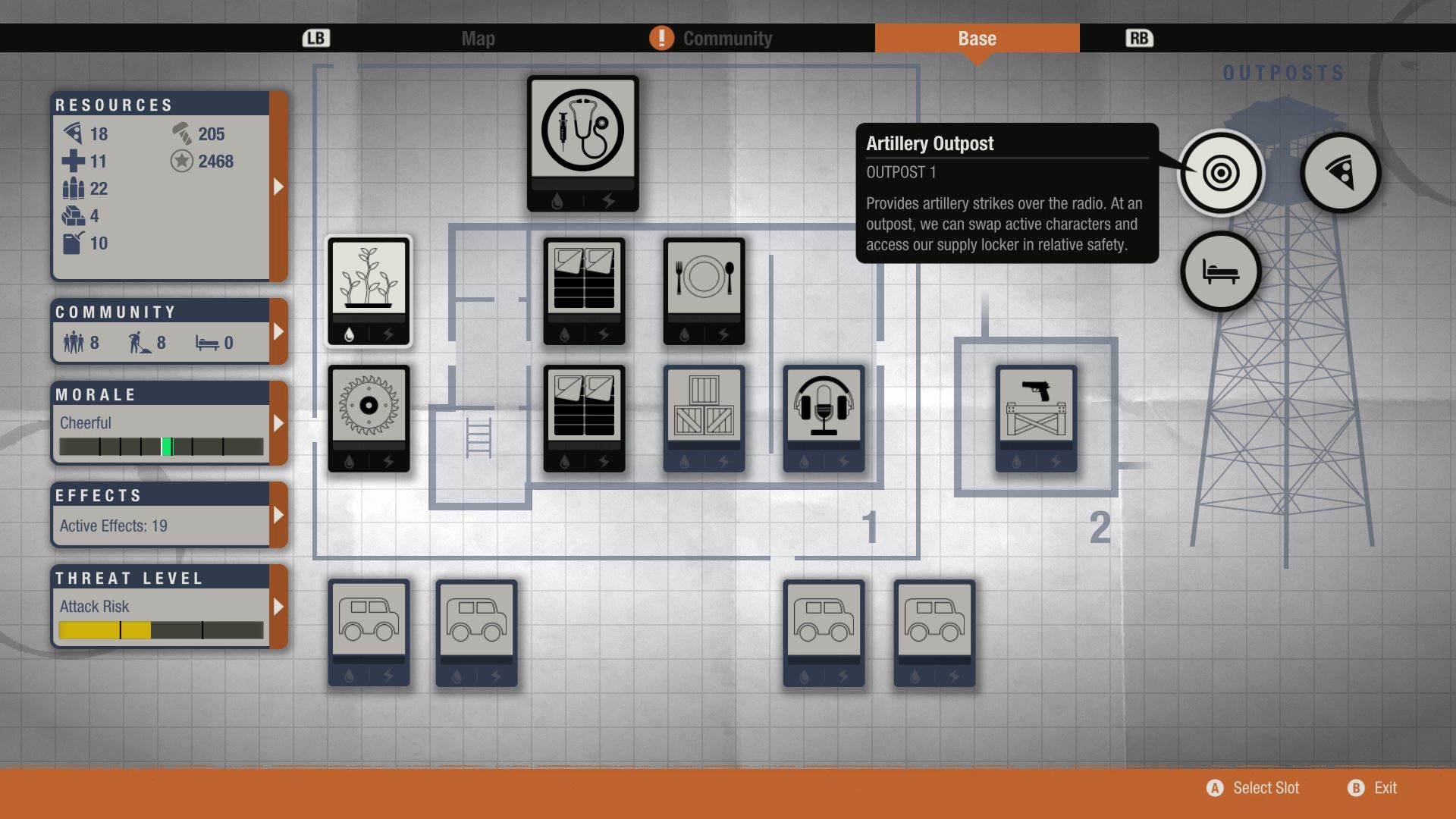
Task: Select the Kitchen plate and cutlery facility
Action: [704, 290]
